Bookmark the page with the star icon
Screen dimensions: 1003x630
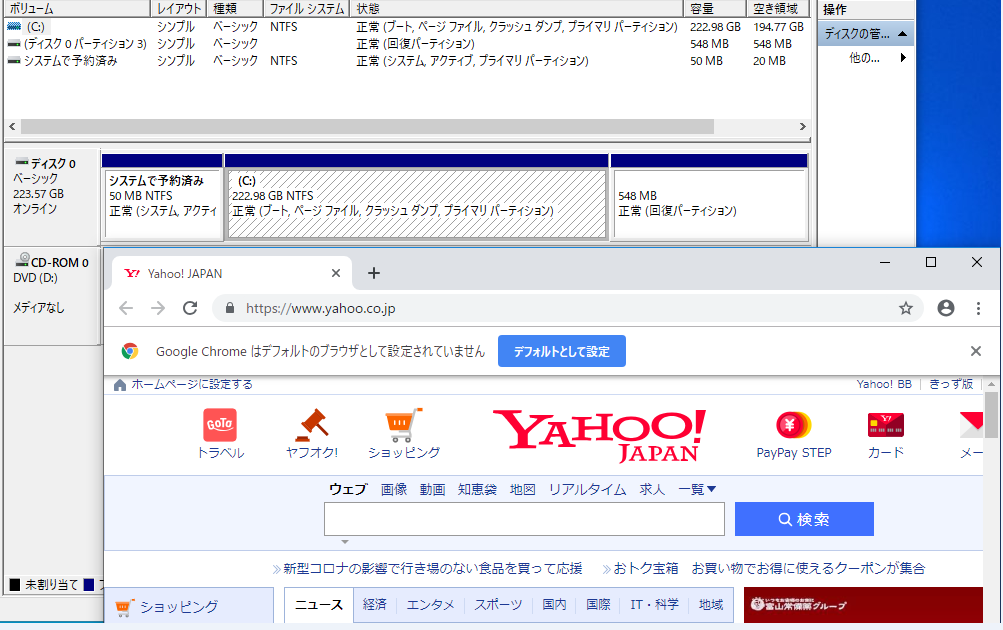906,308
